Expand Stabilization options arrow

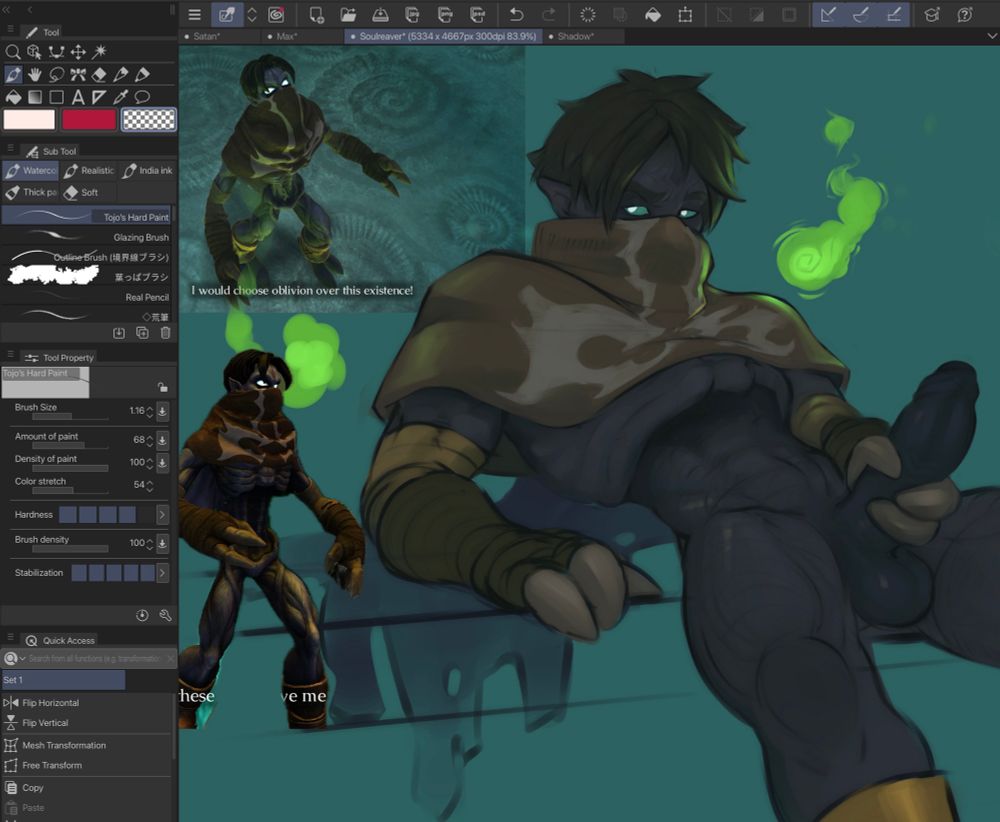(x=163, y=573)
